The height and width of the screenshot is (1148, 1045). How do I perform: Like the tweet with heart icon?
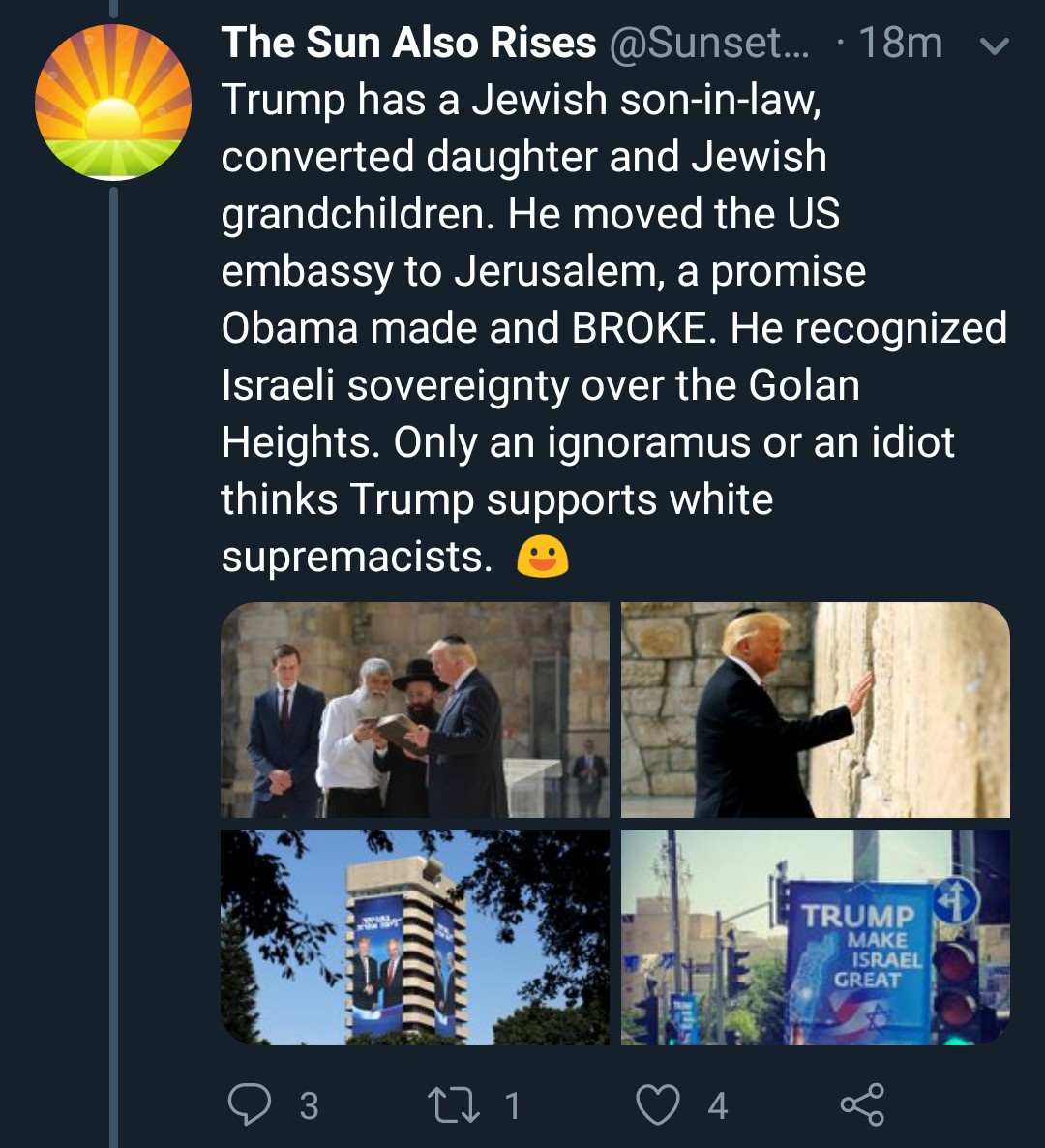pyautogui.click(x=658, y=1104)
